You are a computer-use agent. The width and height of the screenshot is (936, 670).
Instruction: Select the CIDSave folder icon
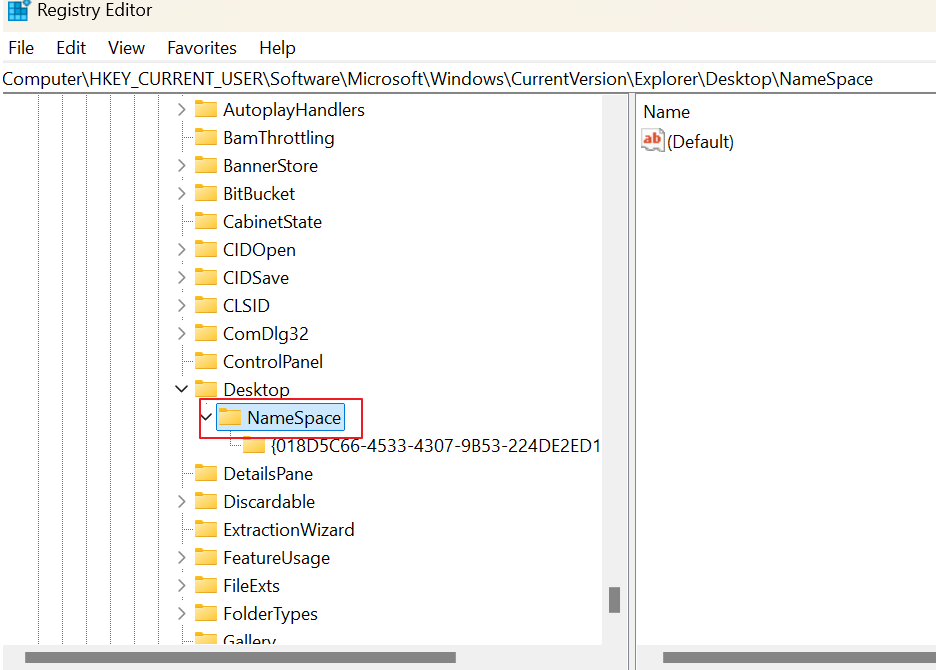(206, 277)
